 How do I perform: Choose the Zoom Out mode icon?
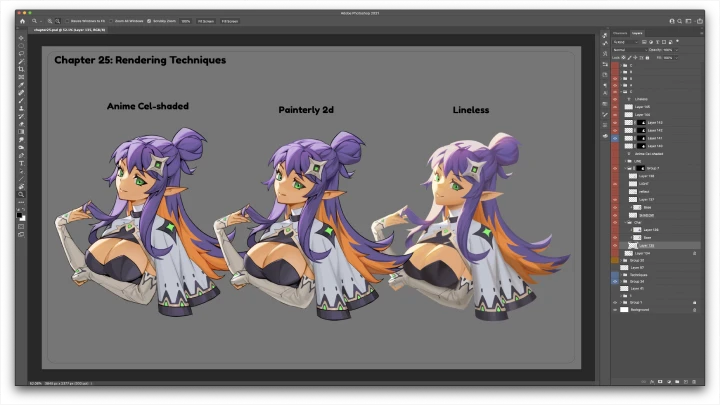pos(57,21)
